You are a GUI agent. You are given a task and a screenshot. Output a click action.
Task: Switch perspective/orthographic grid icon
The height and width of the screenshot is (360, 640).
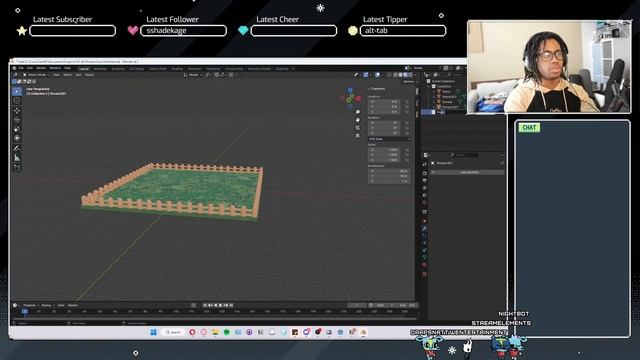click(358, 135)
